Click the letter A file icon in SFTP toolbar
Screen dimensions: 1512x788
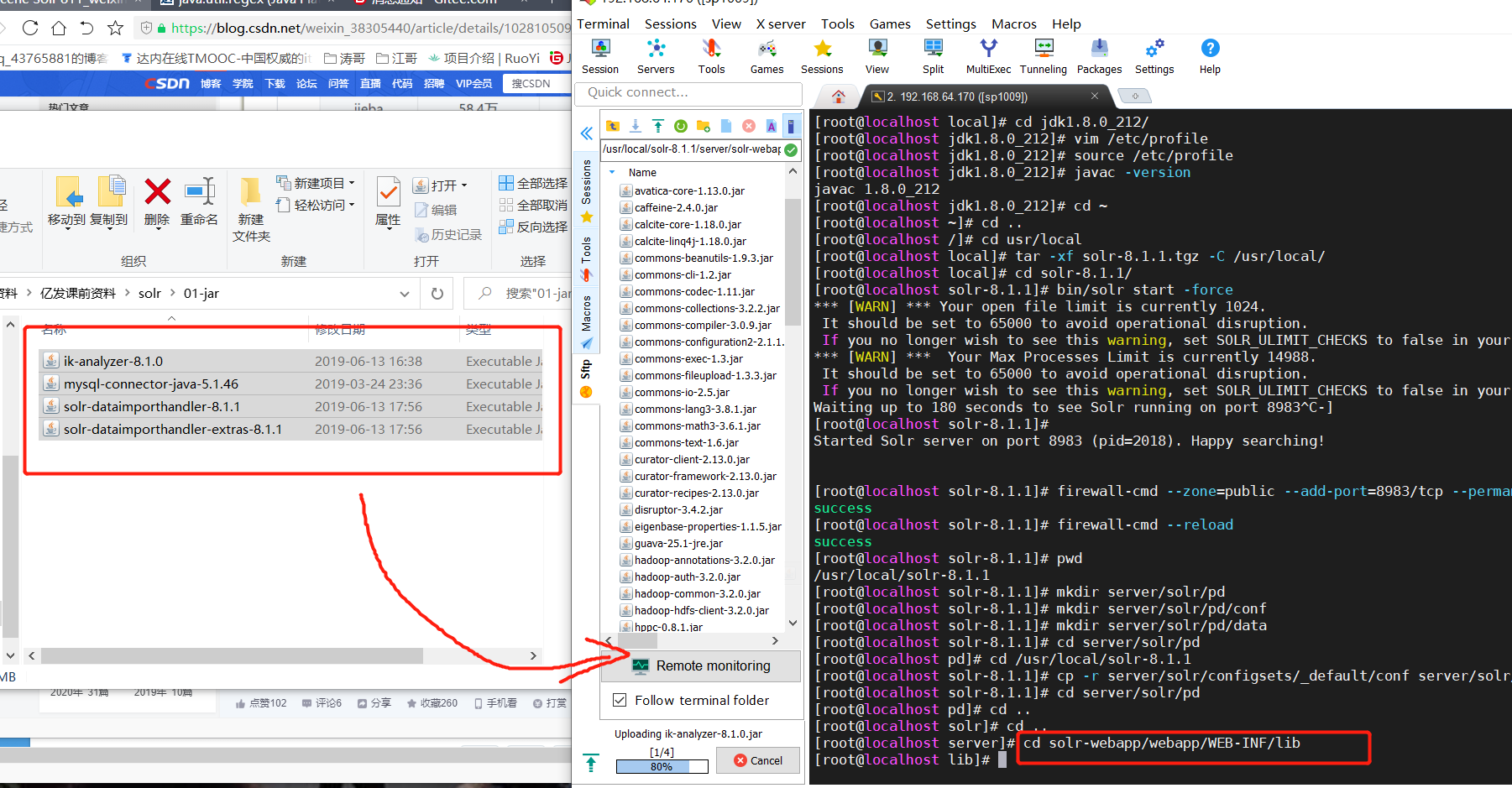click(x=772, y=126)
